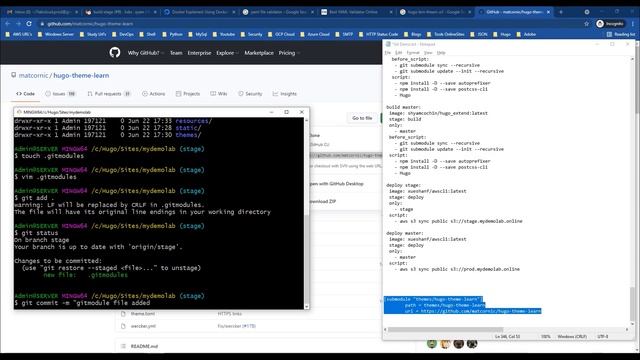Open the DevOps bookmark folder
The width and height of the screenshot is (640, 360).
coord(123,34)
